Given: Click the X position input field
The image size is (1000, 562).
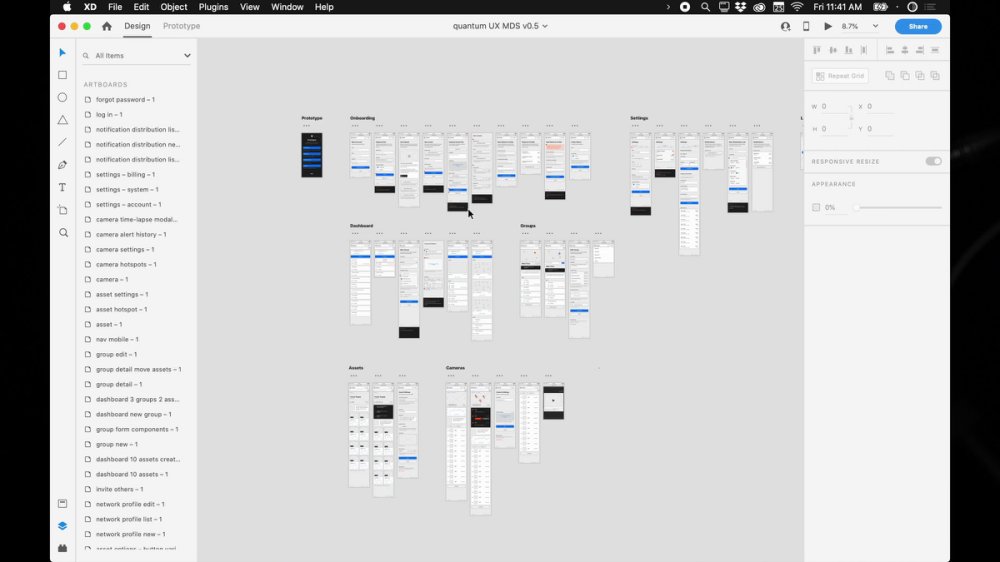Looking at the screenshot, I should [880, 107].
